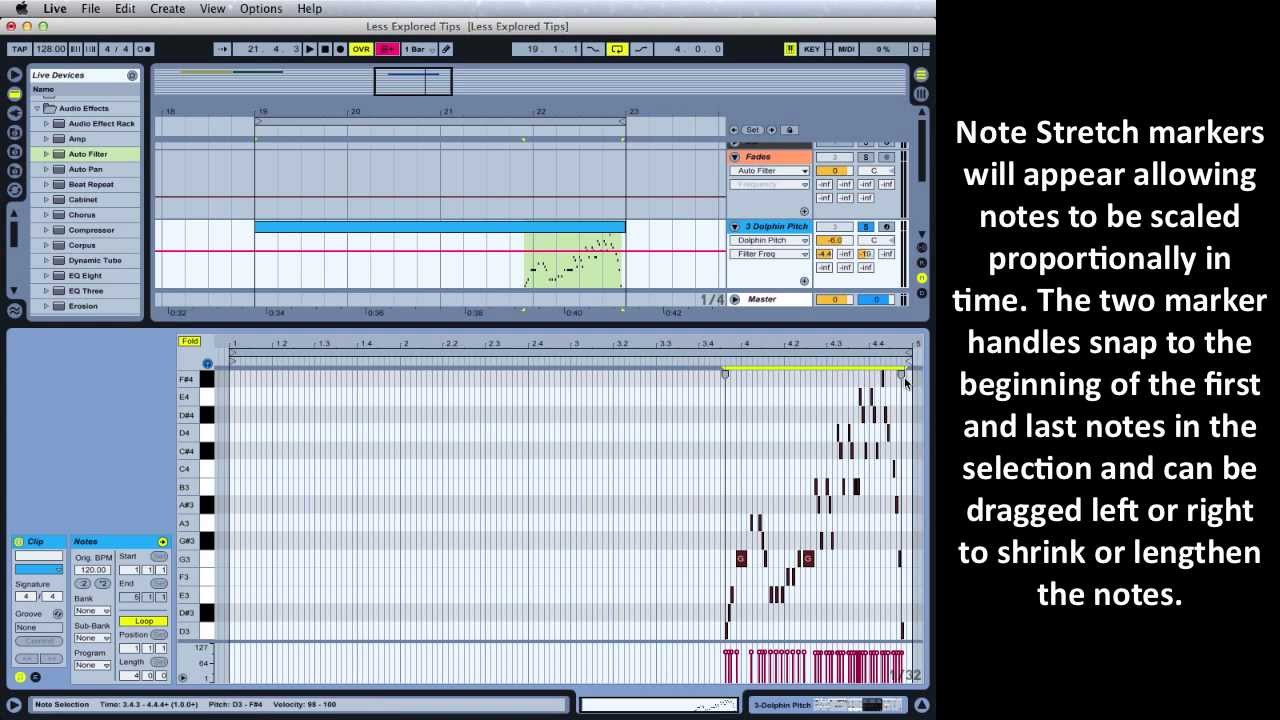Expand the Audio Effect Rack folder
The image size is (1280, 720).
46,124
